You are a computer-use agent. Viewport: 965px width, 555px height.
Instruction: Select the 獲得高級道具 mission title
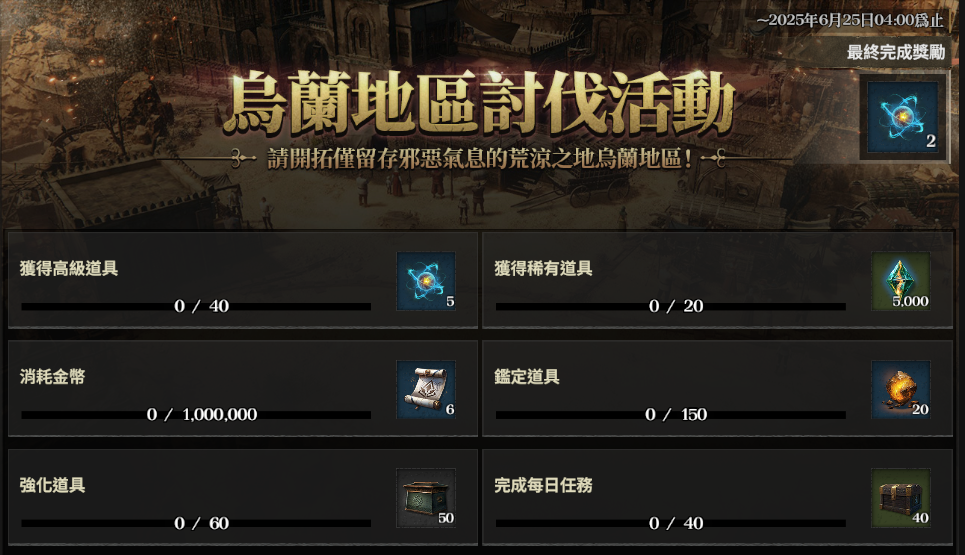point(69,268)
